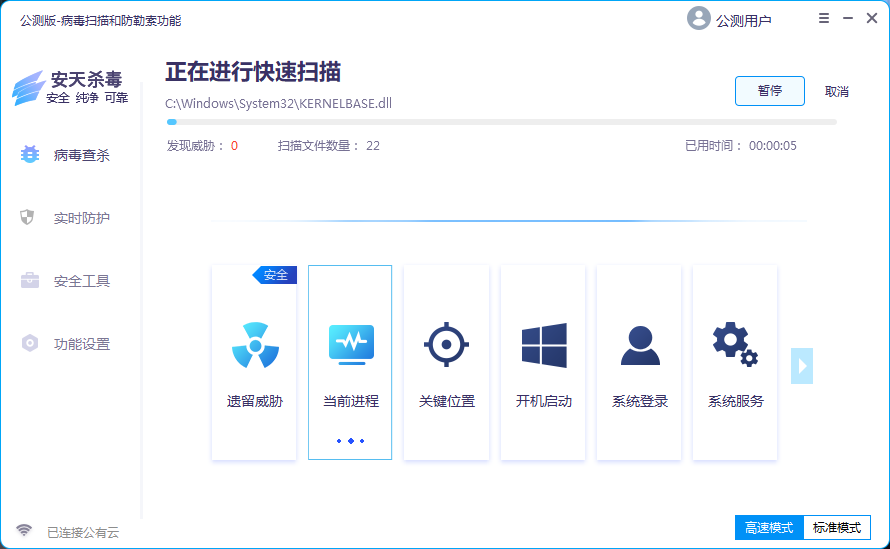Click the bug icon beside 病毒查杀
Image resolution: width=890 pixels, height=549 pixels.
30,154
